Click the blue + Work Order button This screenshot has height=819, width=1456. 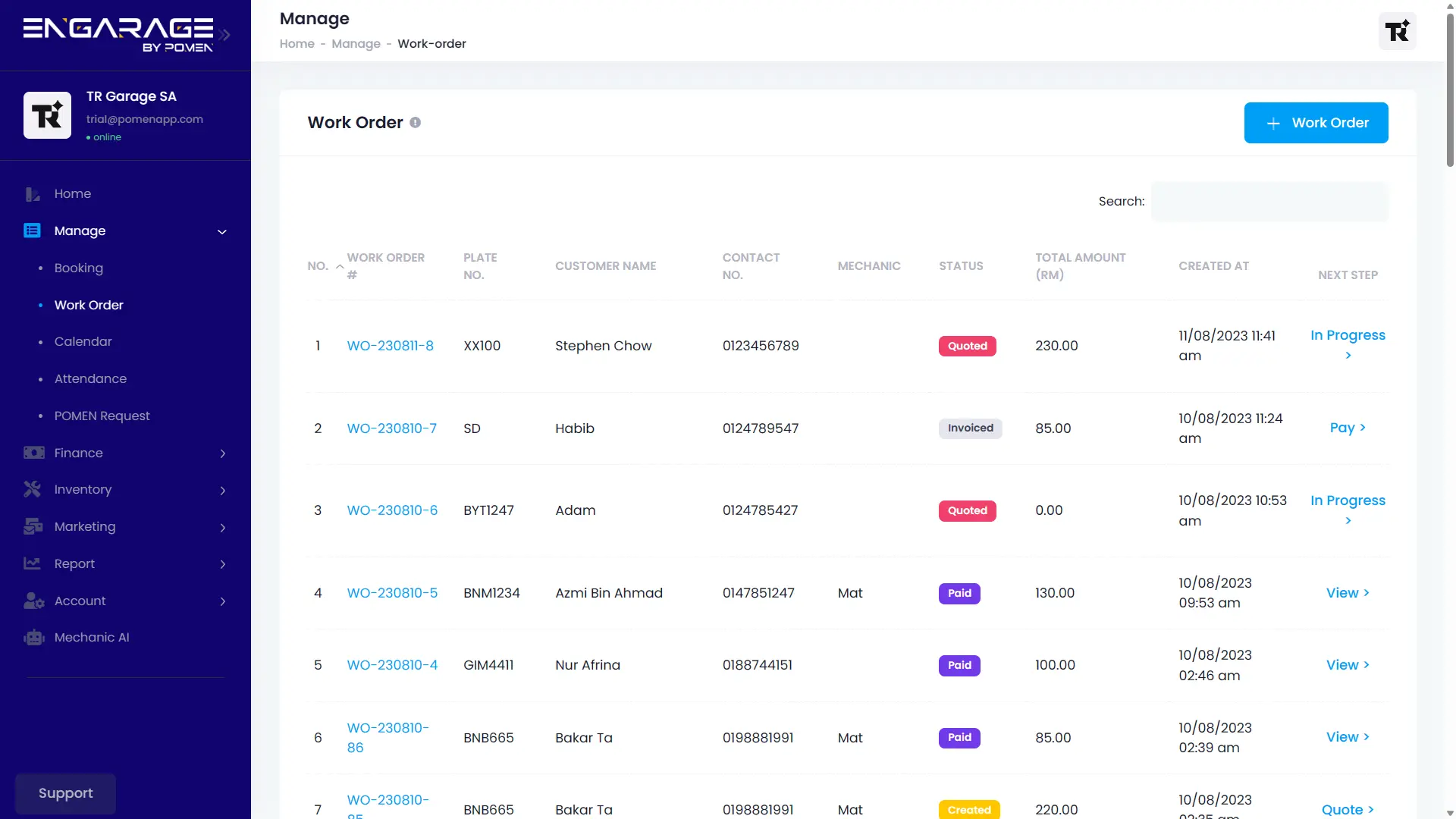(1316, 123)
